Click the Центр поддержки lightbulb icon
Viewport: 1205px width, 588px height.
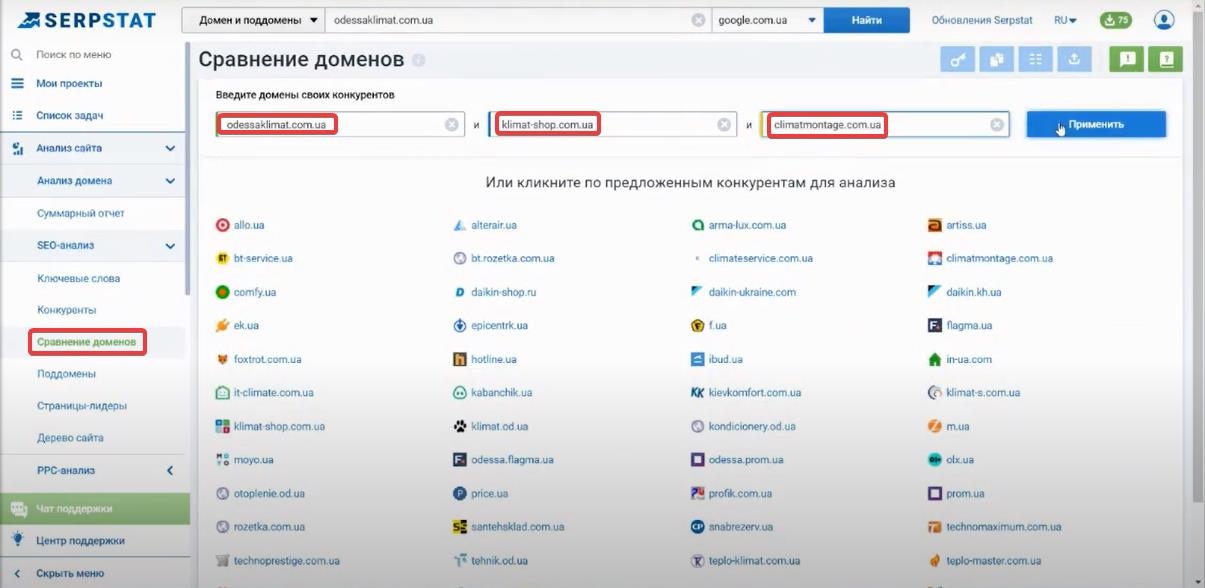pyautogui.click(x=17, y=540)
